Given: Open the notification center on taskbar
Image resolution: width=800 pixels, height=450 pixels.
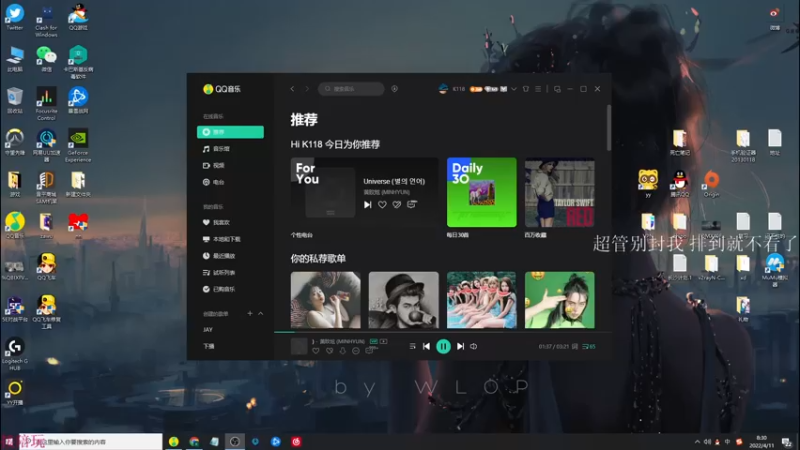Looking at the screenshot, I should click(x=787, y=442).
